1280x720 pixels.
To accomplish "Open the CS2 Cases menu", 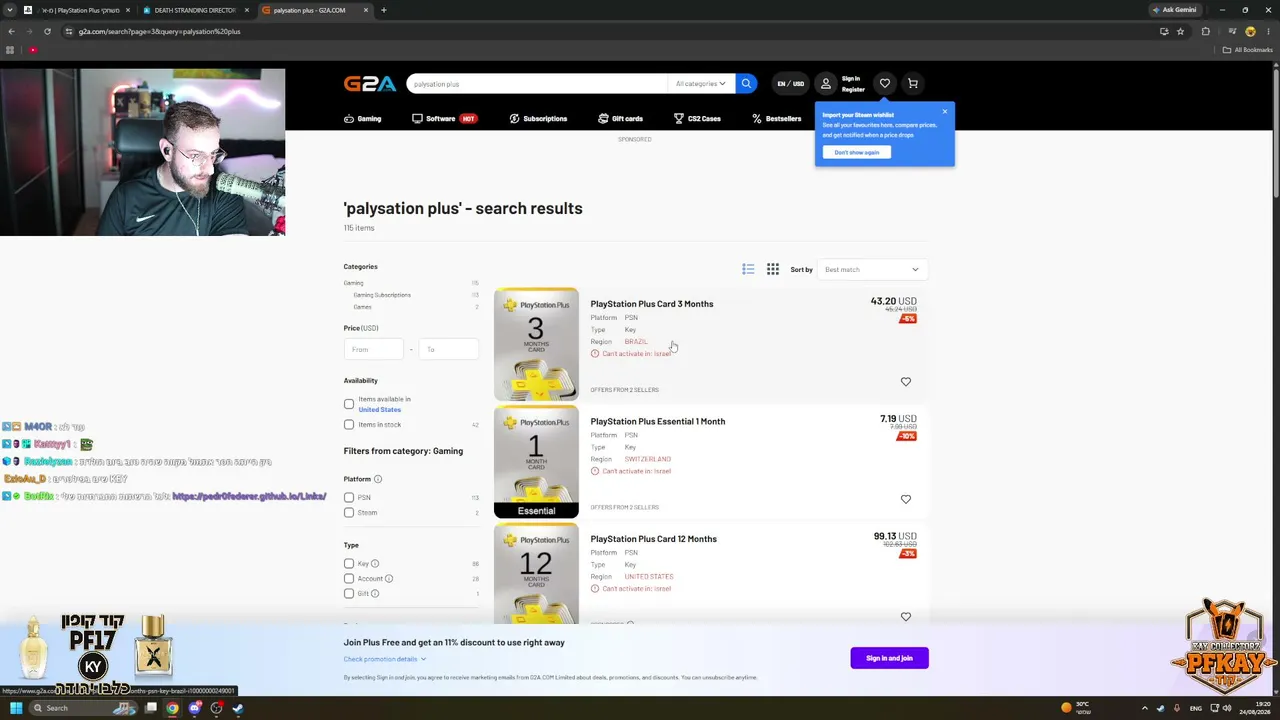I will [x=697, y=119].
